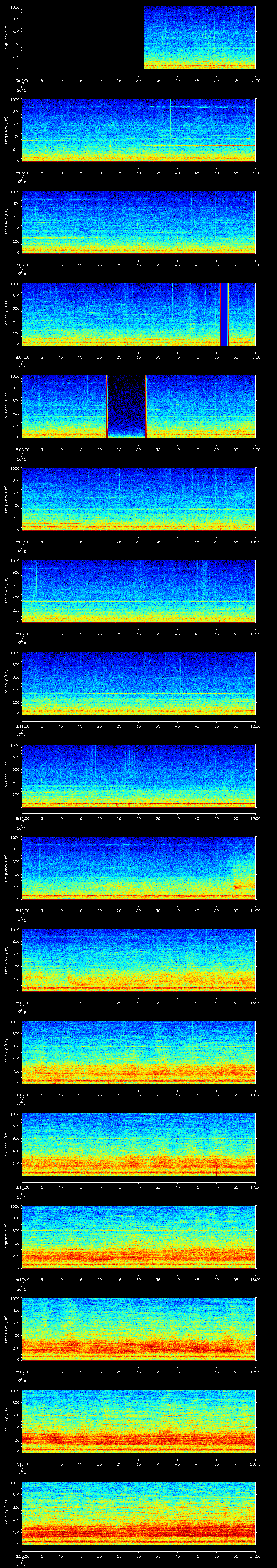Image resolution: width=277 pixels, height=1568 pixels.
Task: Click the '8:15:00' start time label
Action: tap(22, 1095)
